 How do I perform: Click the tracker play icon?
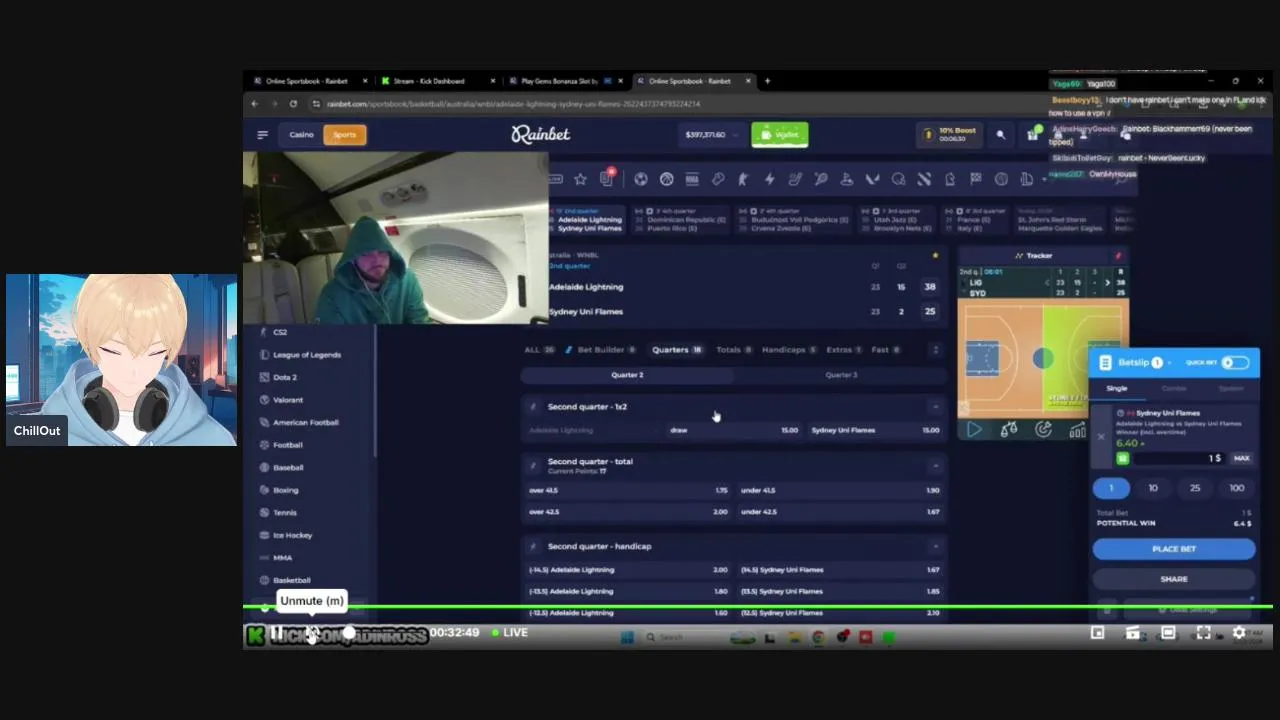coord(974,430)
